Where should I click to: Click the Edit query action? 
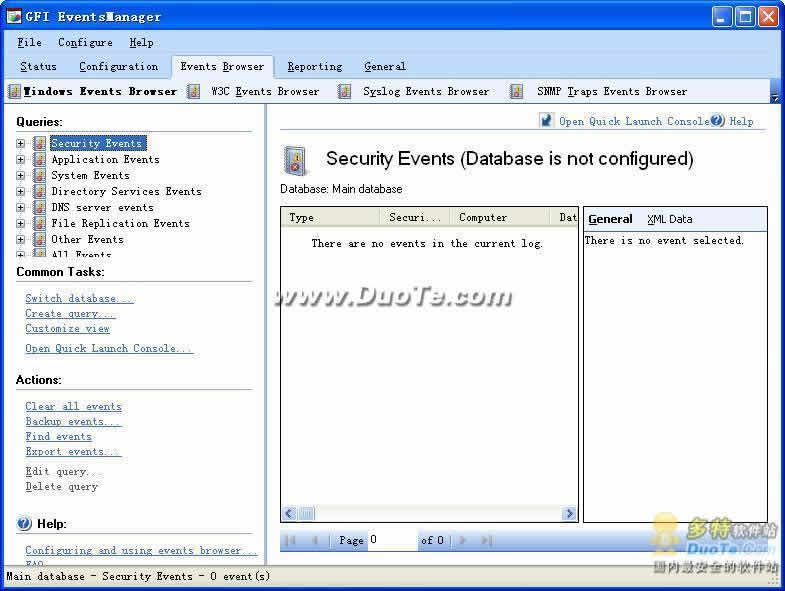[63, 471]
